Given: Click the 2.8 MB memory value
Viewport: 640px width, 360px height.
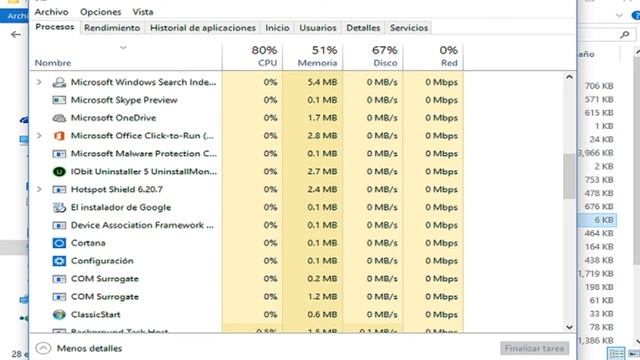Looking at the screenshot, I should [322, 136].
